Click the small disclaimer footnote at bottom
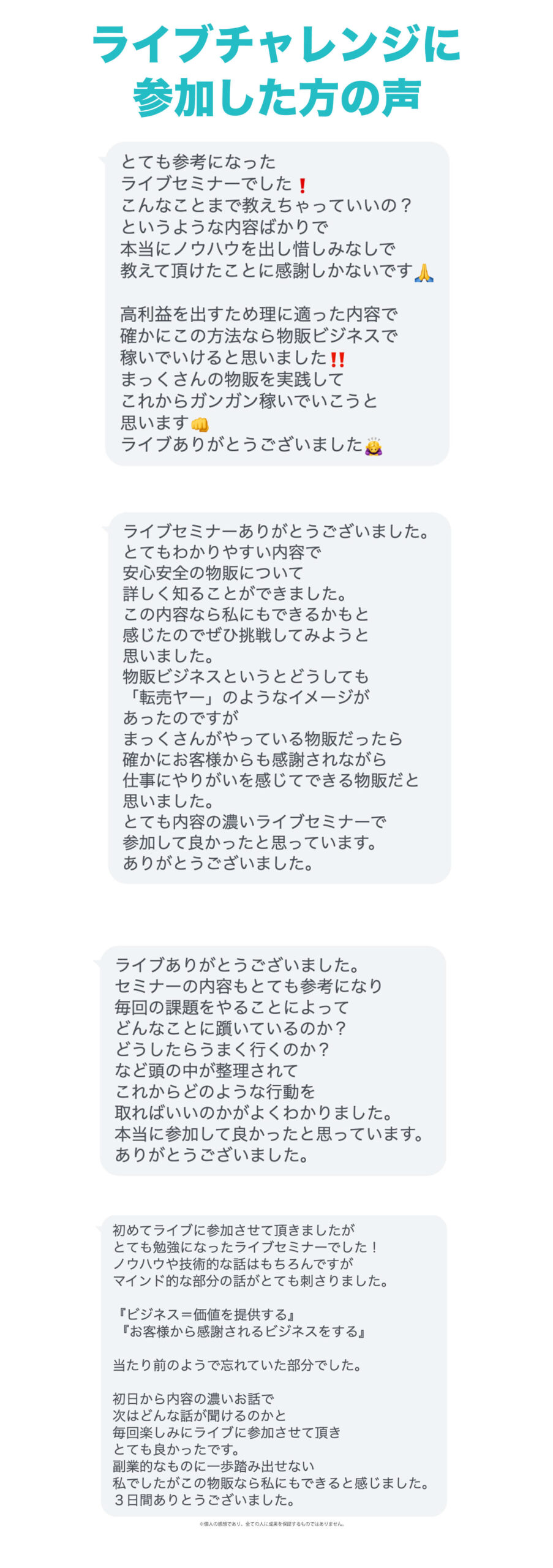 pos(272,1523)
